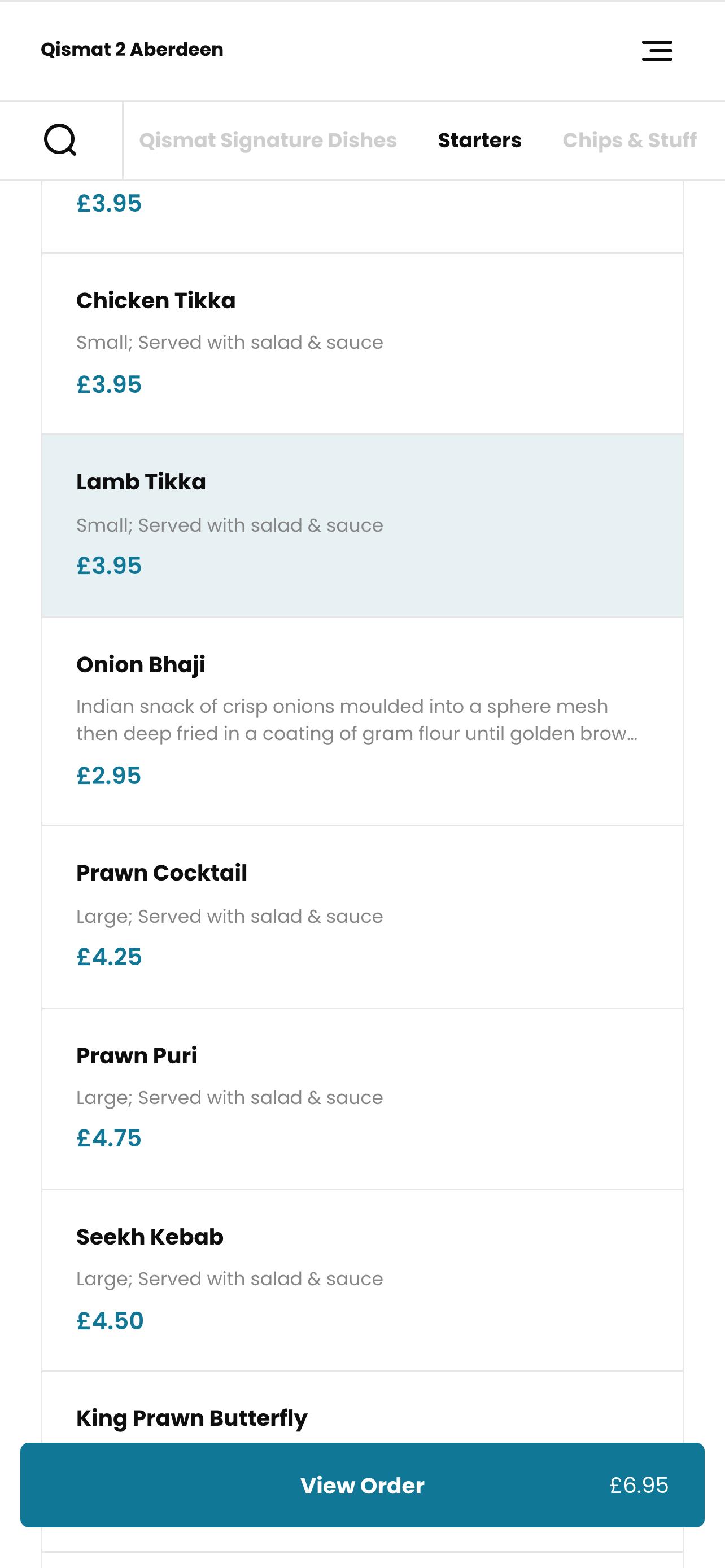Image resolution: width=725 pixels, height=1568 pixels.
Task: Select the Starters tab
Action: (x=480, y=140)
